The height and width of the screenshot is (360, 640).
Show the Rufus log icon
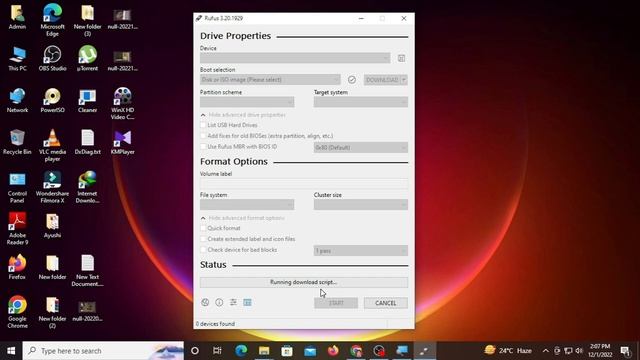(x=247, y=302)
